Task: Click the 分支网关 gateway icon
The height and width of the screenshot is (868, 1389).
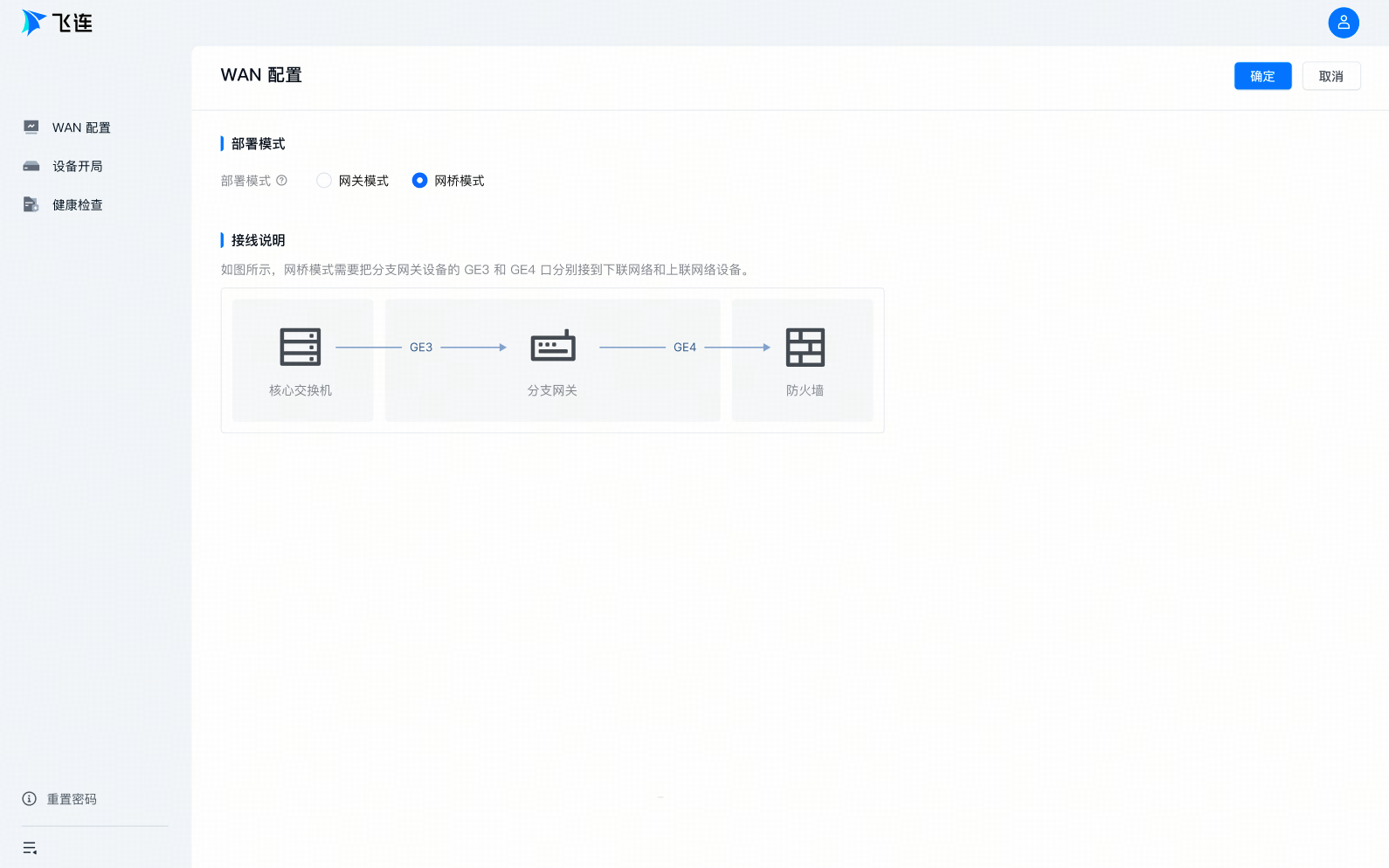Action: pyautogui.click(x=553, y=347)
